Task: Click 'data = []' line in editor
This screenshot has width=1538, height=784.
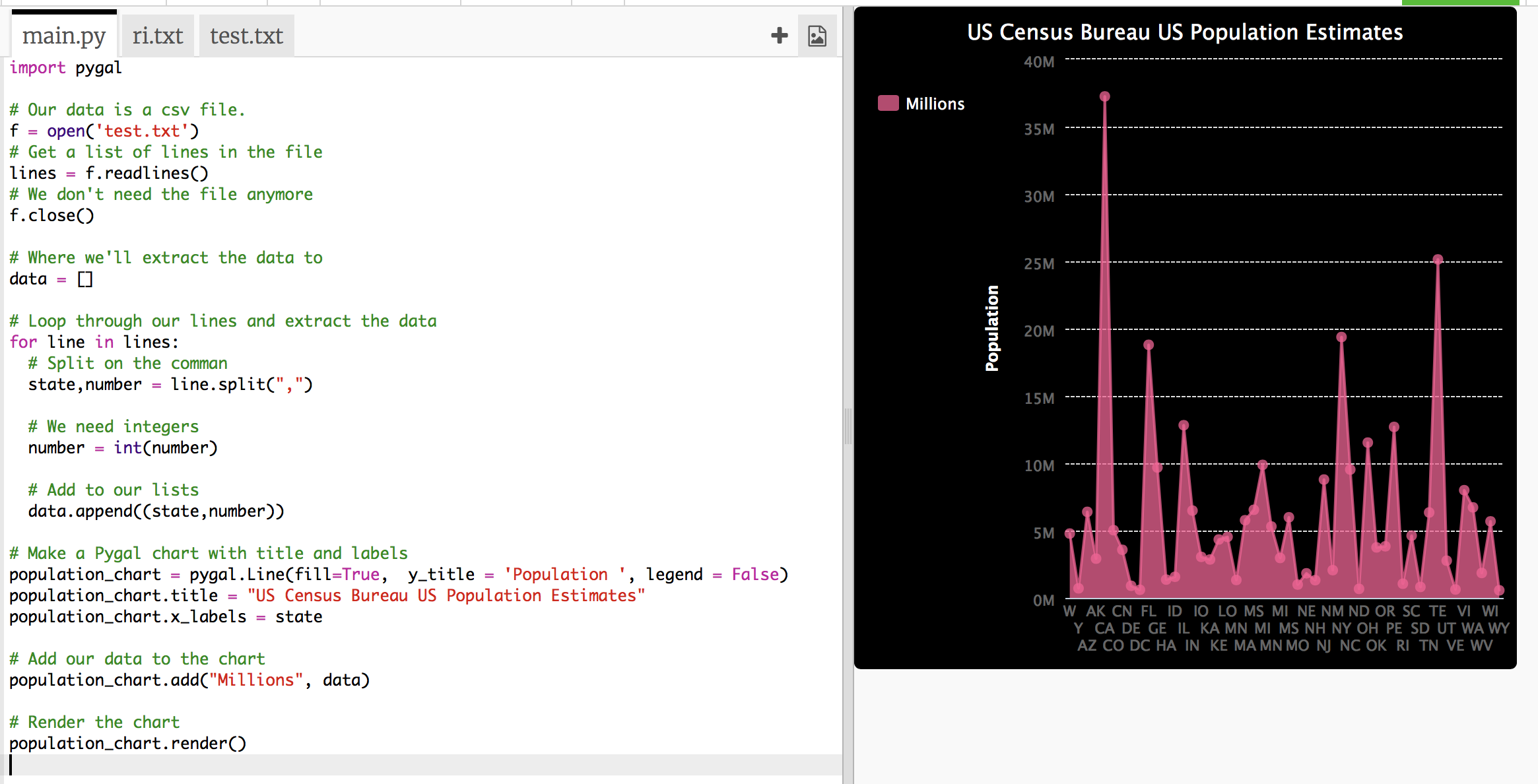Action: click(51, 279)
